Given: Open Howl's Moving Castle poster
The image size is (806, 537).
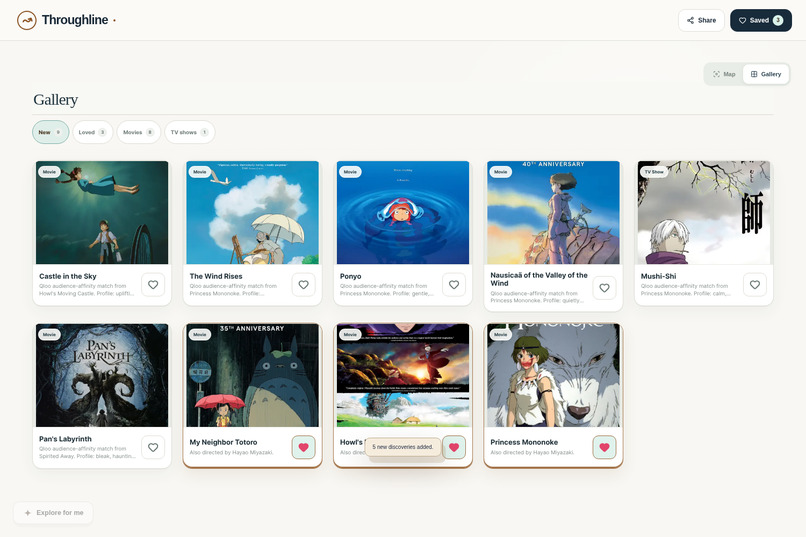Looking at the screenshot, I should tap(403, 375).
